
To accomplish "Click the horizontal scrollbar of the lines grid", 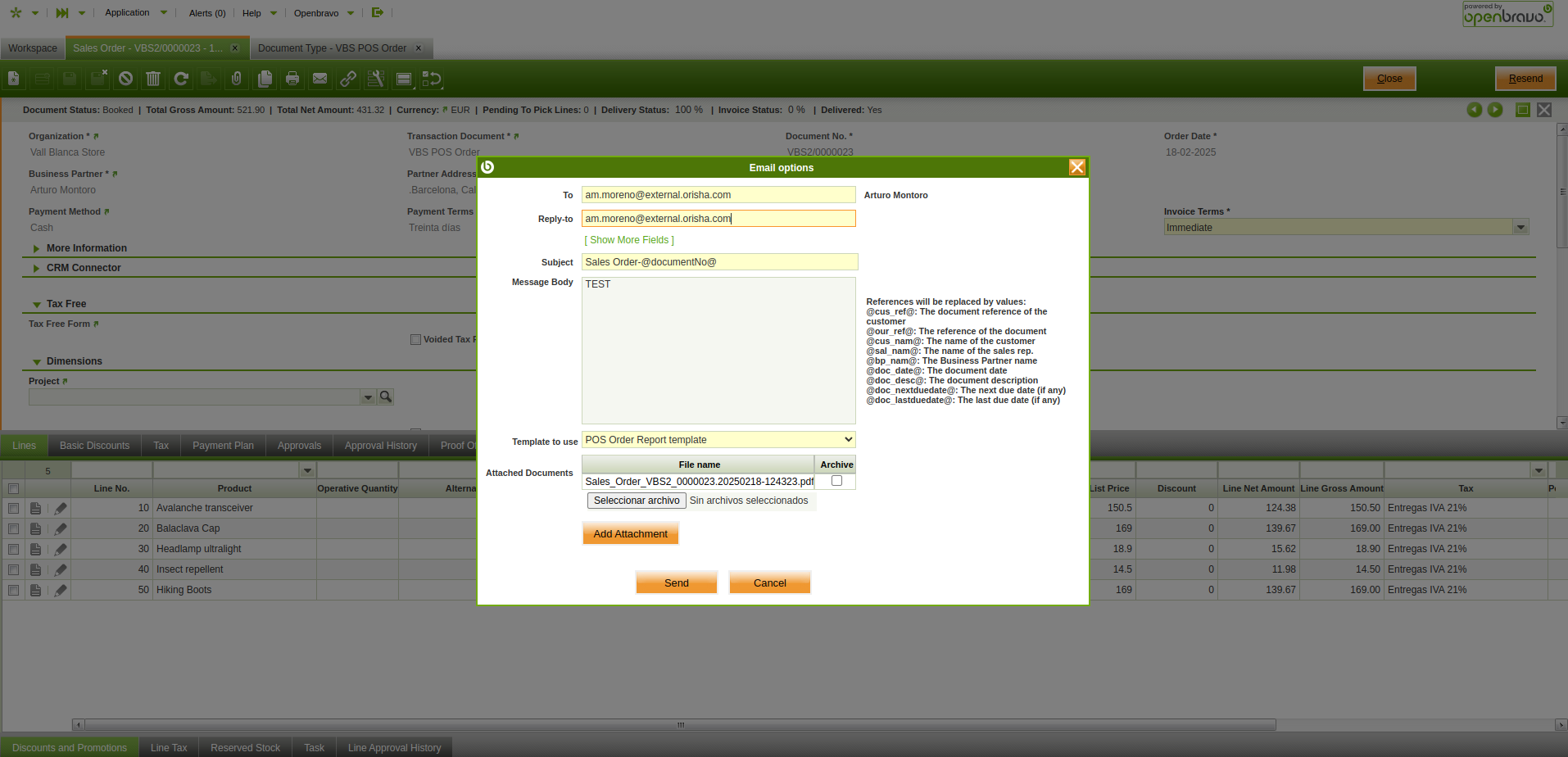I will 680,725.
